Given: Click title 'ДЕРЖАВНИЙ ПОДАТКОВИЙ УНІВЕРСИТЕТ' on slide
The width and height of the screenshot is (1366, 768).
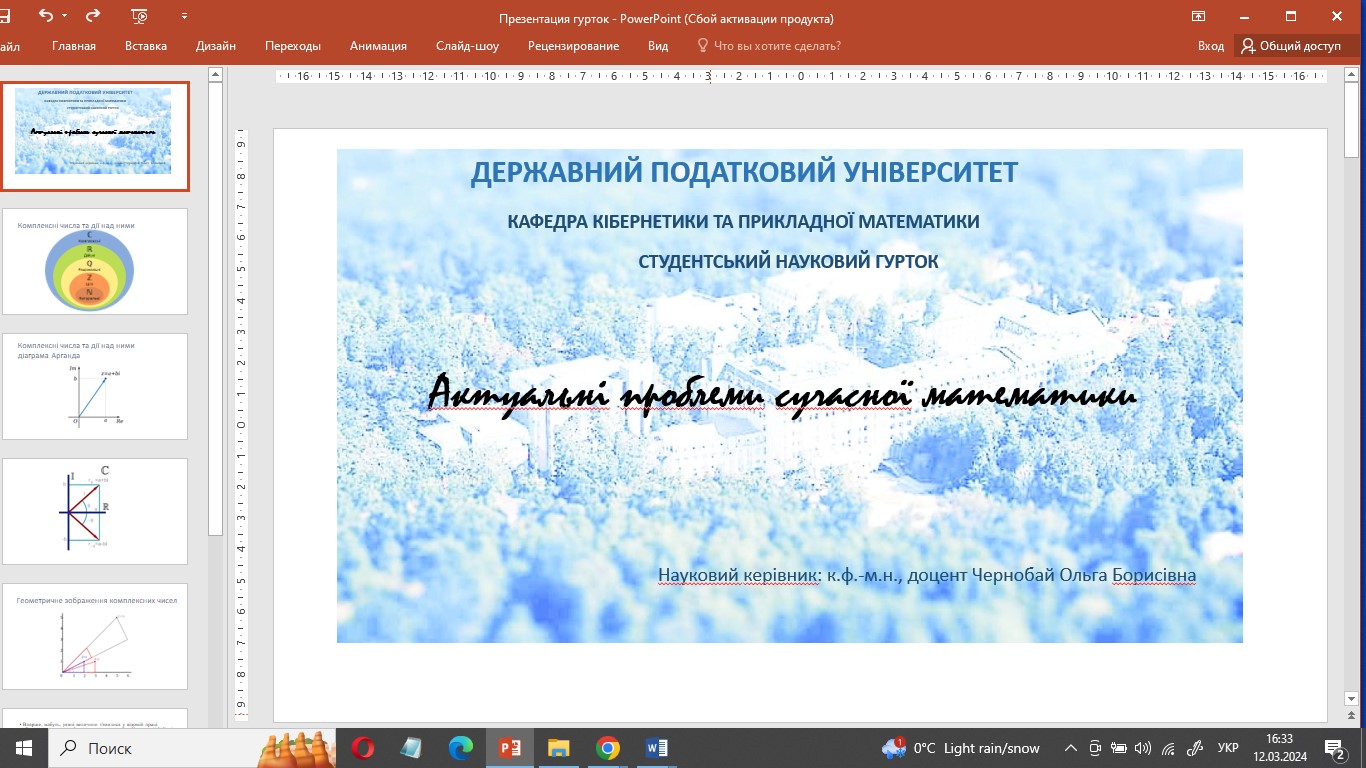Looking at the screenshot, I should click(744, 172).
